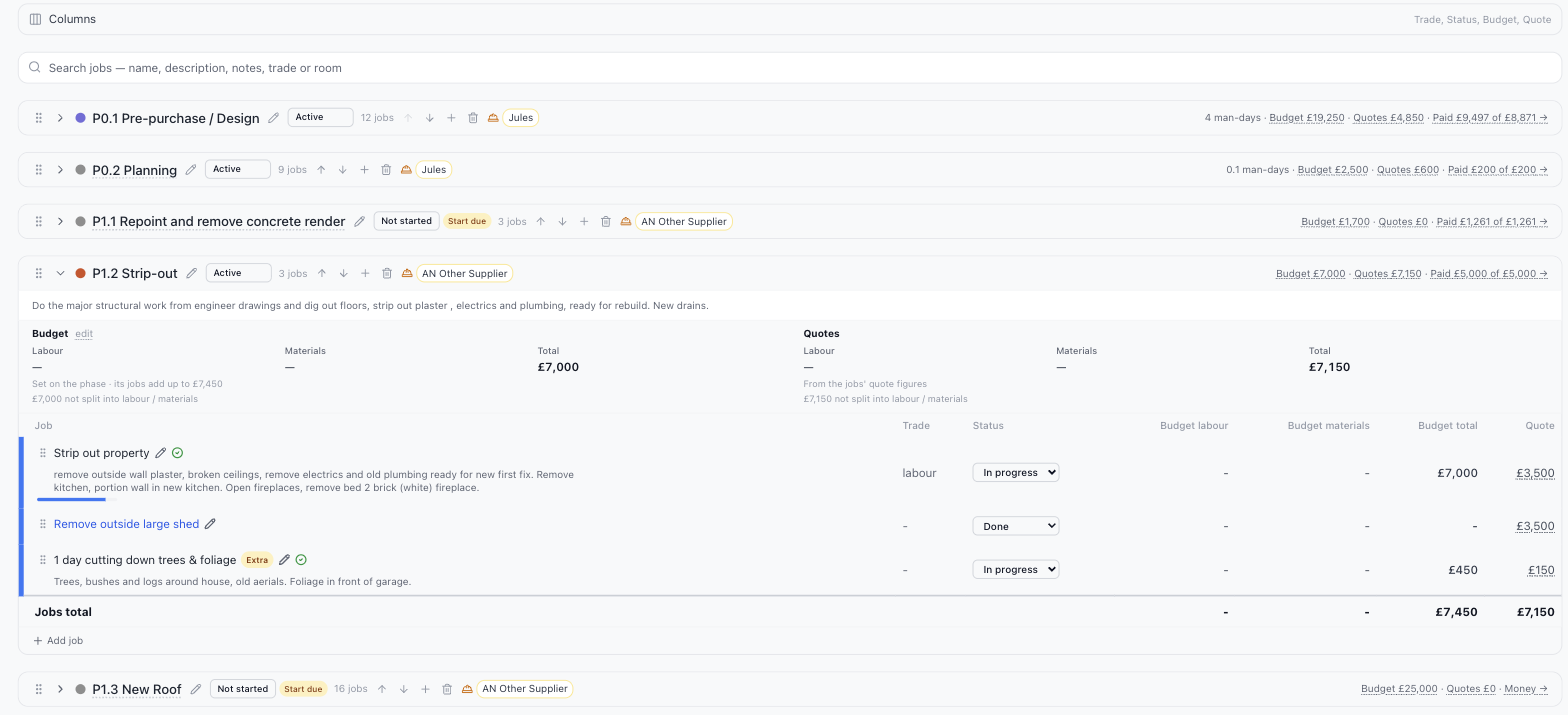This screenshot has width=1568, height=715.
Task: Add a job to the P0.2 Planning phase
Action: tap(364, 170)
